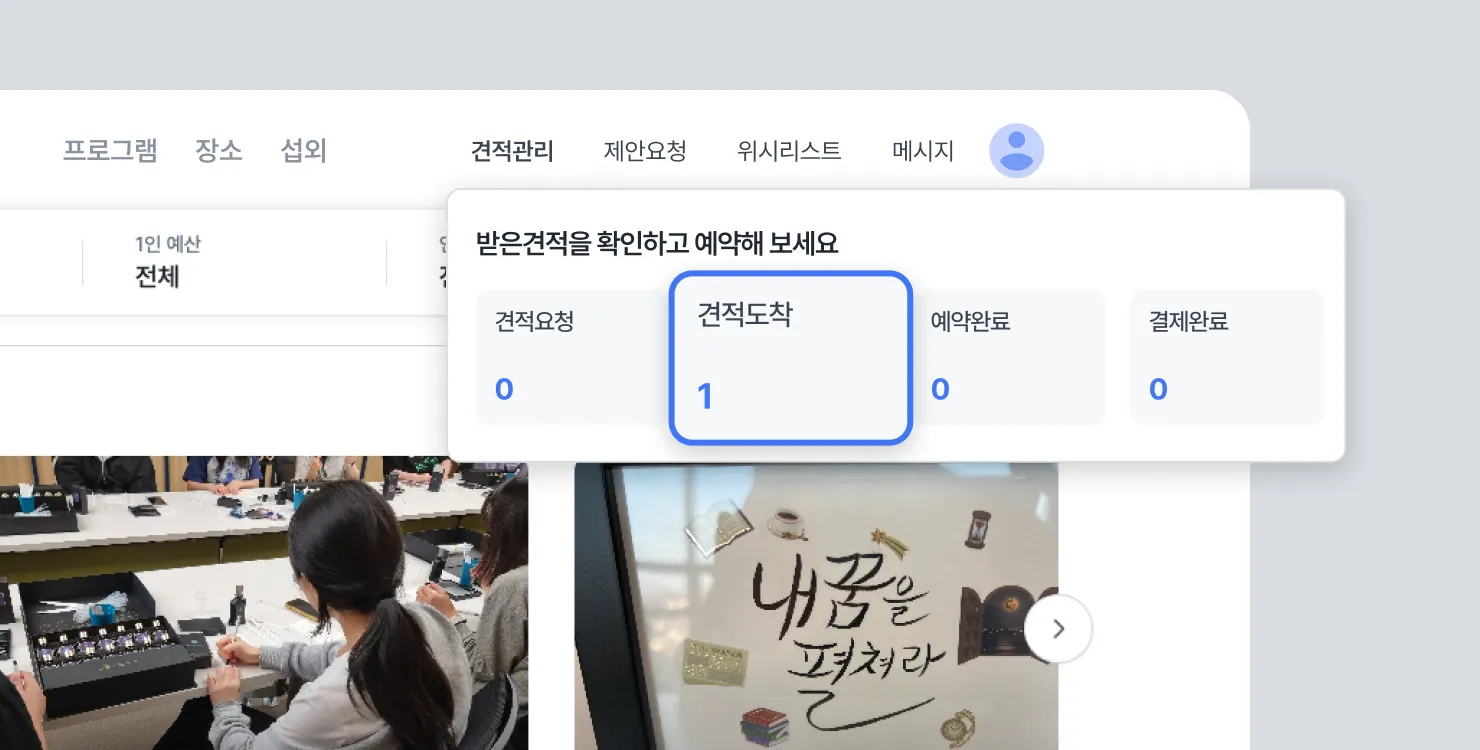Open the 견적관리 menu

(x=512, y=151)
